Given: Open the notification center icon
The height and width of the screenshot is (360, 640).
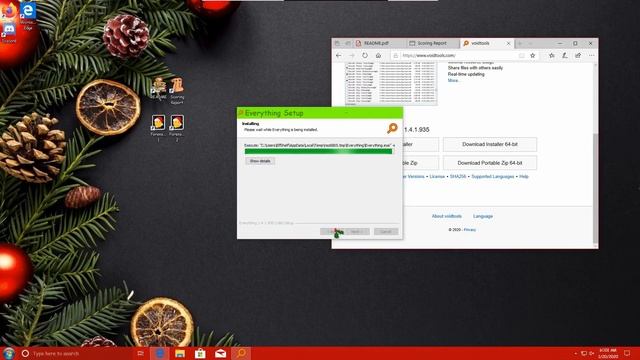Looking at the screenshot, I should [627, 353].
